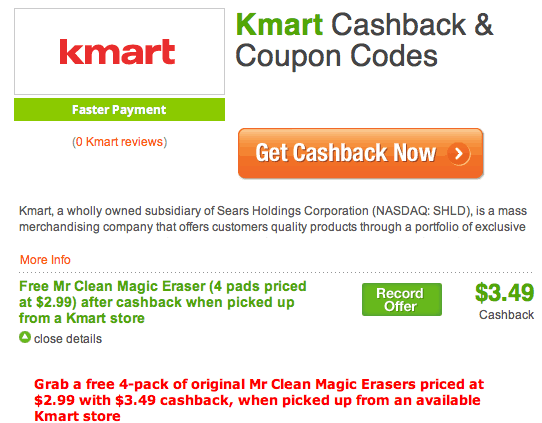Click the green Faster Payment banner
542x423 pixels.
click(x=119, y=110)
